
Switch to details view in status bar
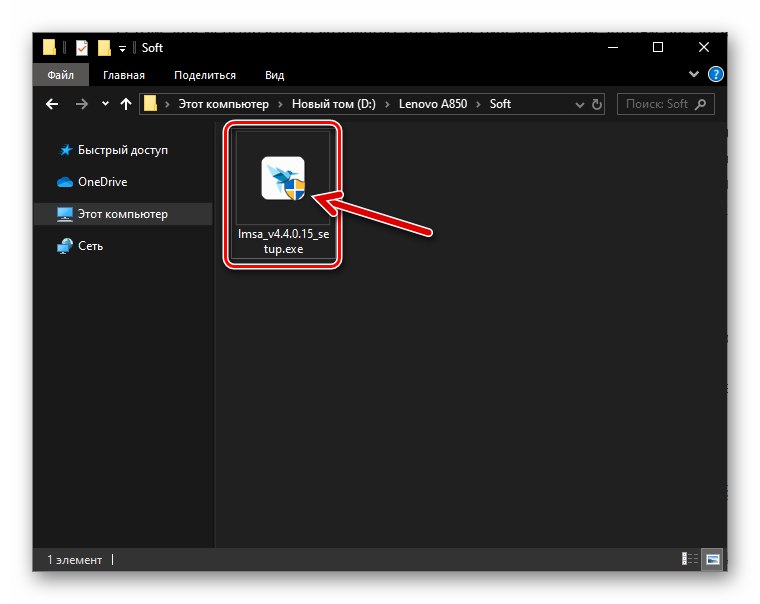[x=690, y=559]
